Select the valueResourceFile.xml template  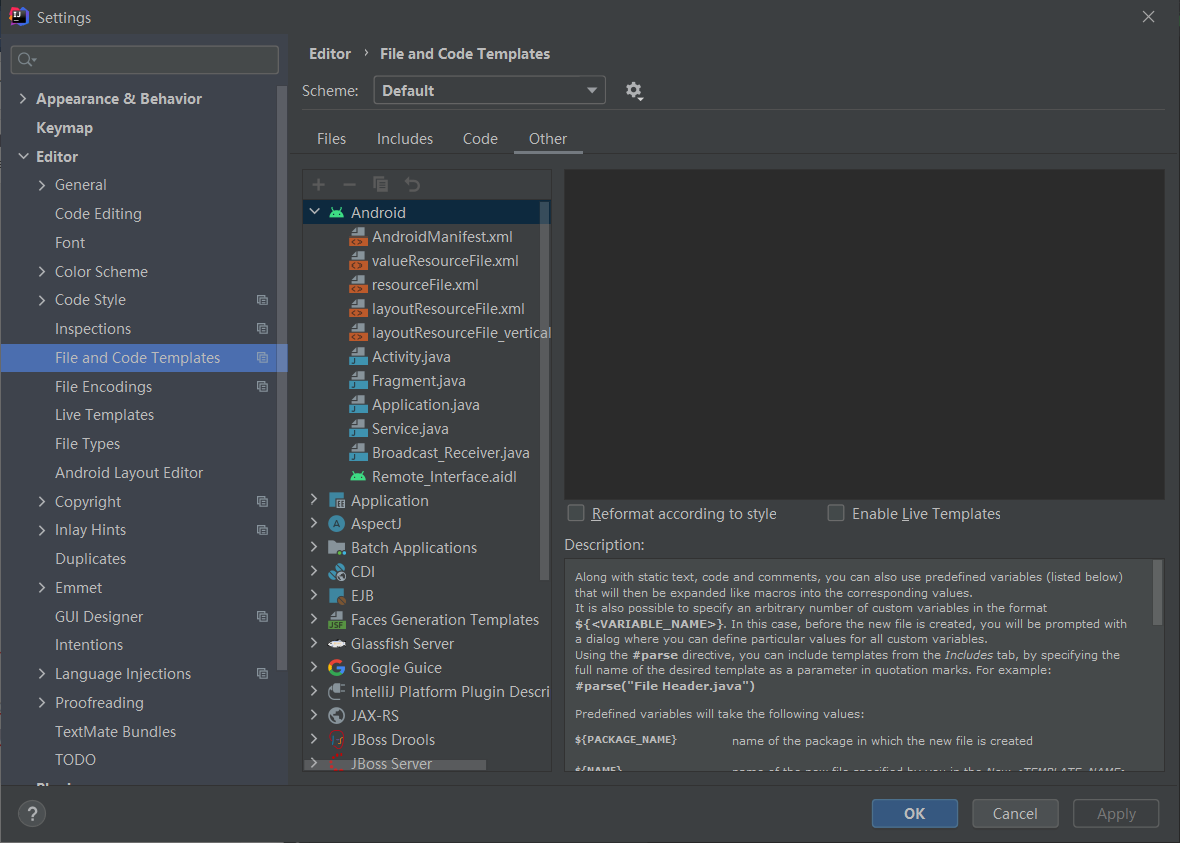(x=445, y=261)
